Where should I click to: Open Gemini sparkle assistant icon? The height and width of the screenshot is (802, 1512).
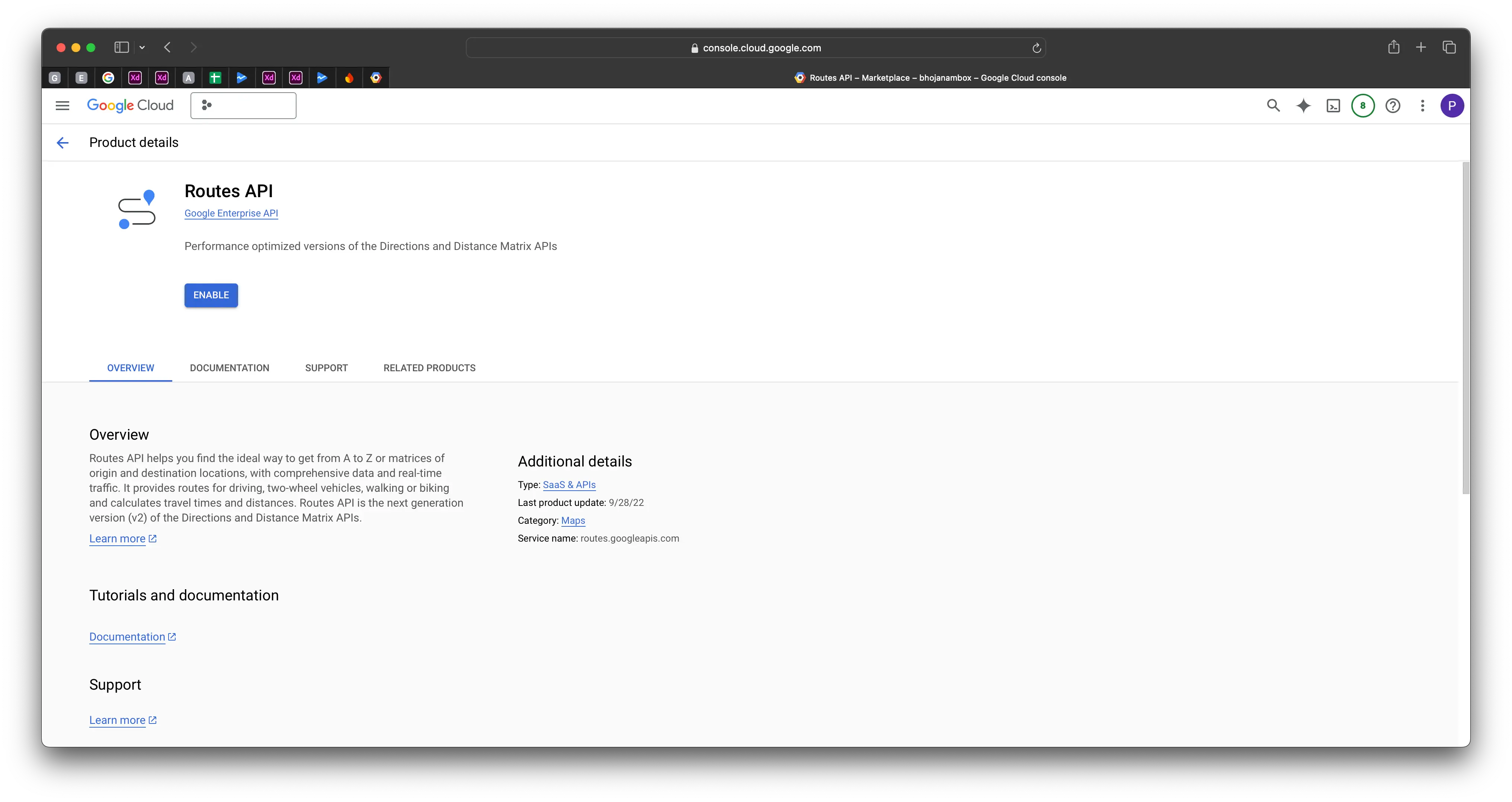[1303, 106]
